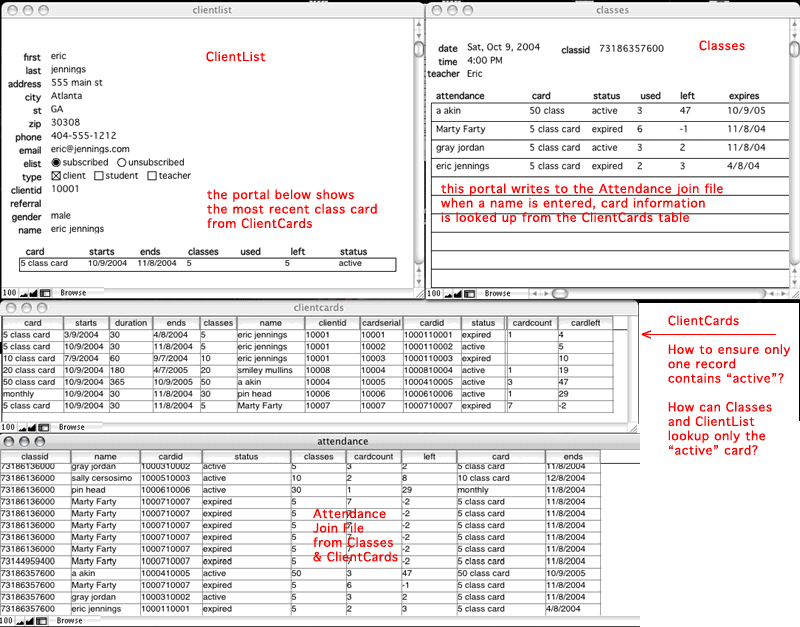Click zoom out icon in classes window
The height and width of the screenshot is (627, 800).
click(x=448, y=294)
